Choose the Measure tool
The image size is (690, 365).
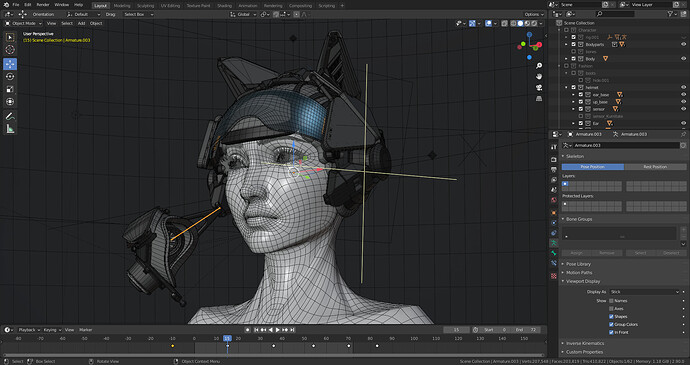tap(10, 129)
